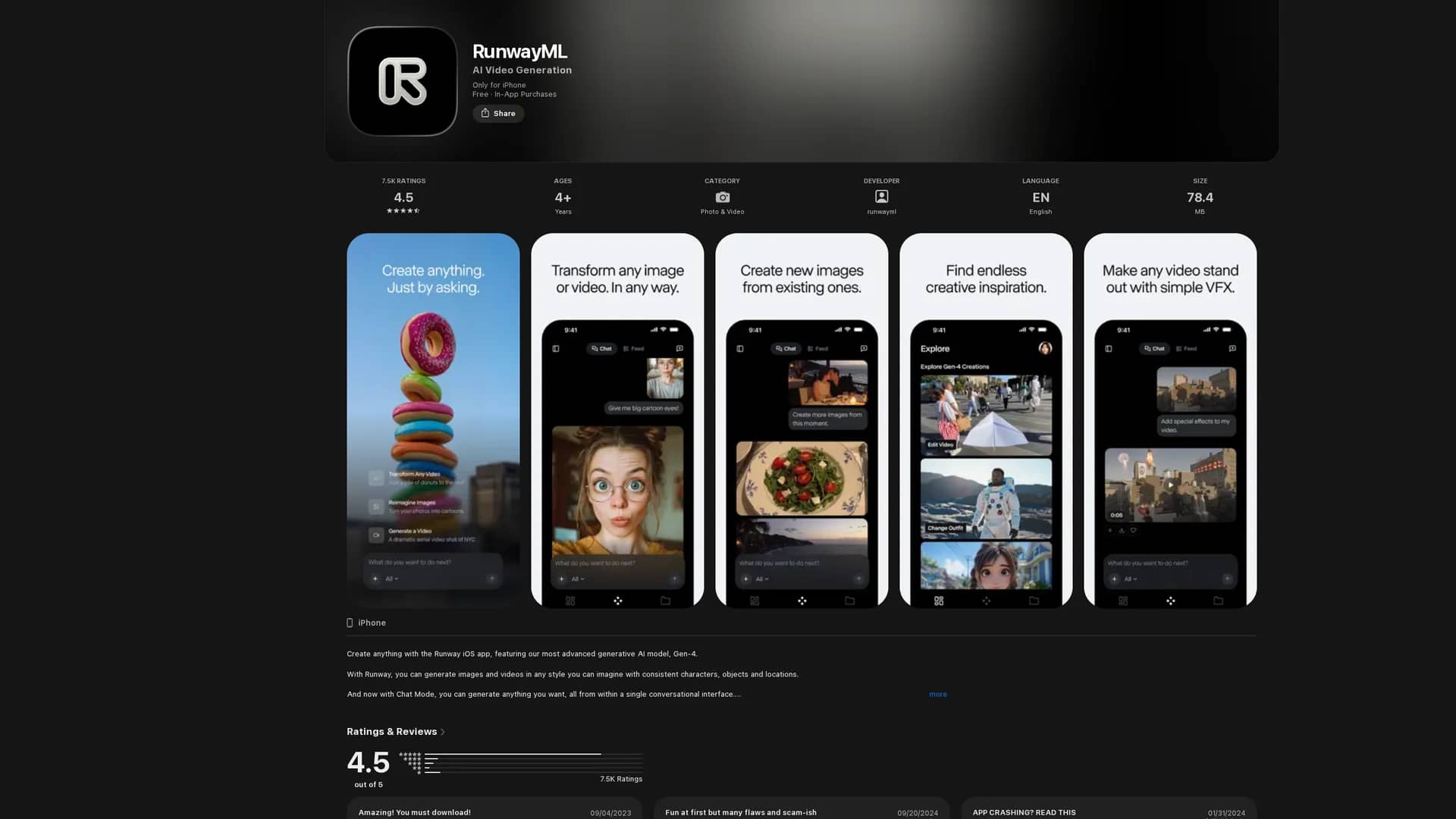Open 'APP CRASHING? READ THIS' review
Viewport: 1456px width, 819px height.
1109,808
